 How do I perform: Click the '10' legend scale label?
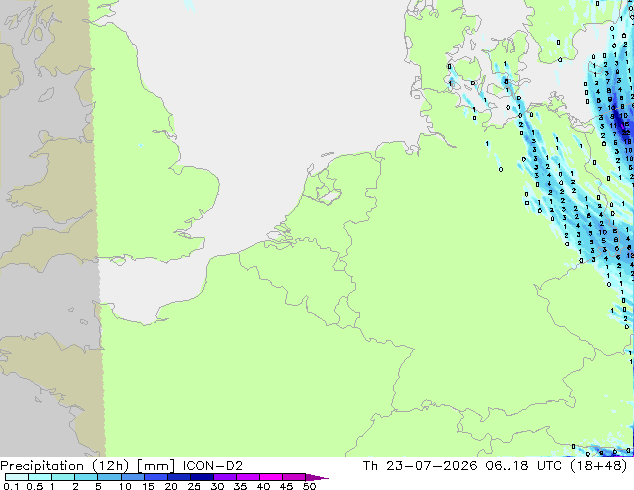[125, 486]
